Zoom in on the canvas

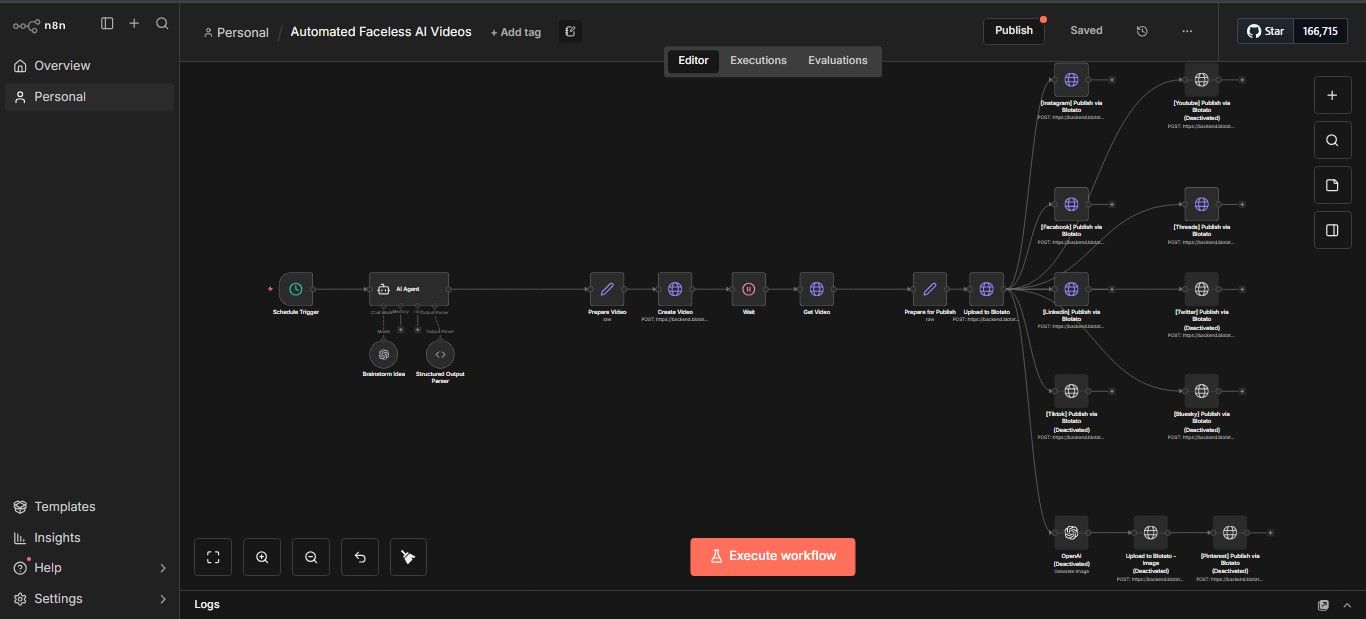(x=262, y=557)
